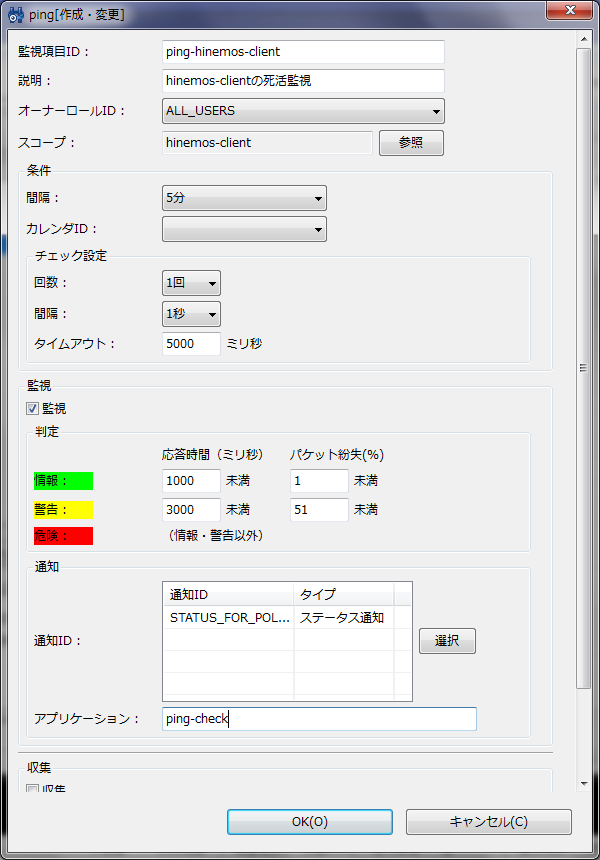Select the STATUS_FOR_POL... notification row
The height and width of the screenshot is (860, 600).
coord(287,618)
